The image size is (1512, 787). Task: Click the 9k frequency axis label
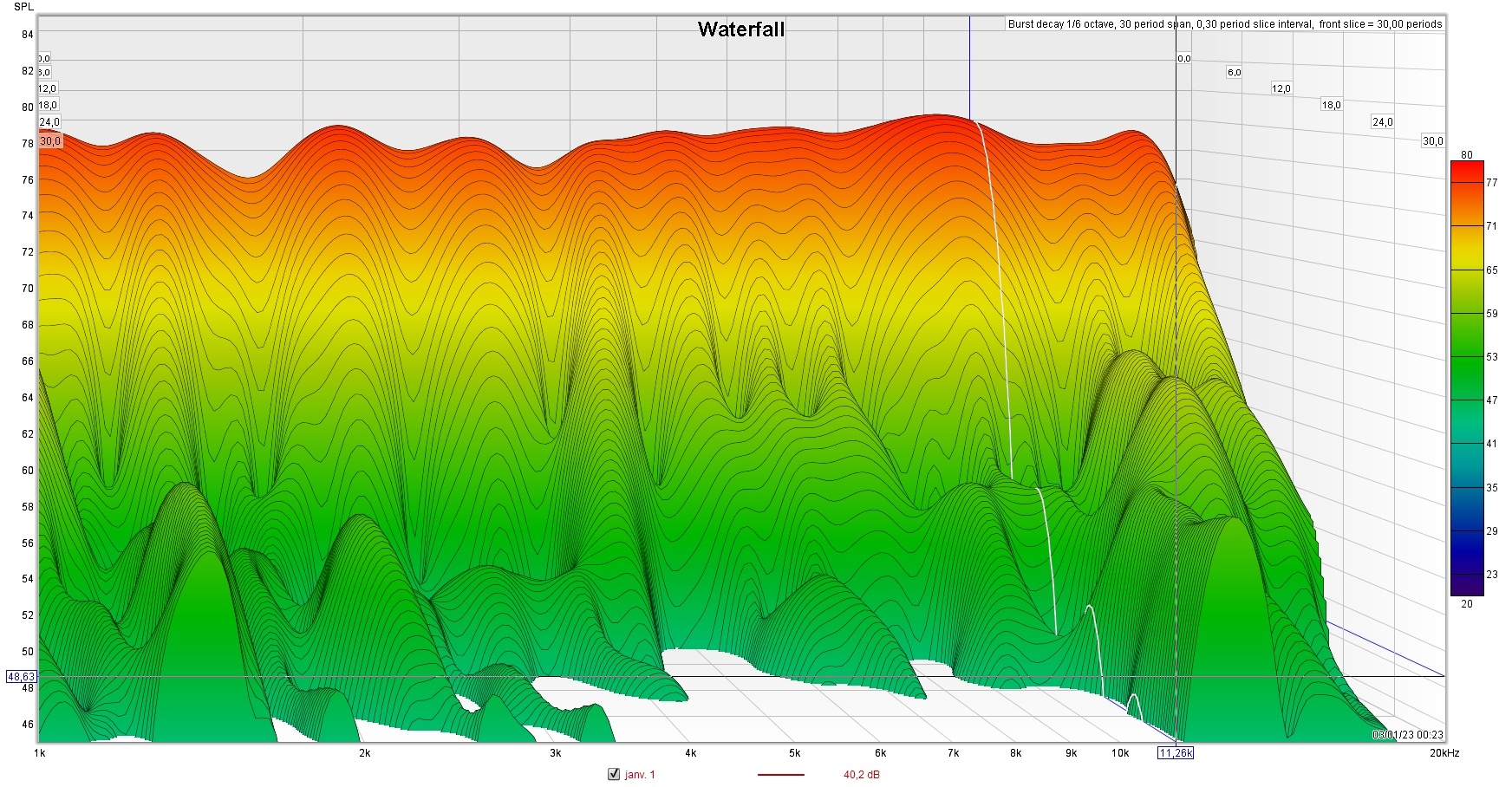1071,753
